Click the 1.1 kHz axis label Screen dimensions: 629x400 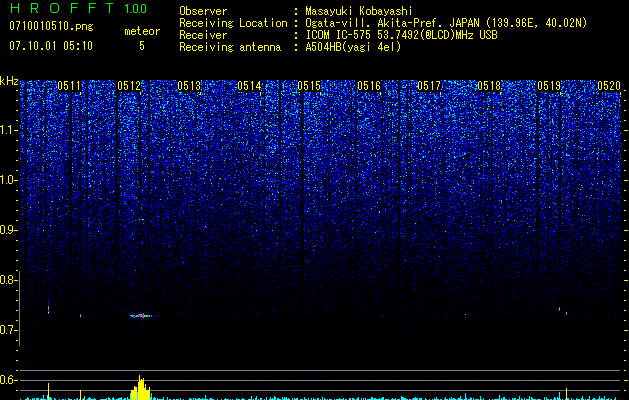click(x=8, y=130)
